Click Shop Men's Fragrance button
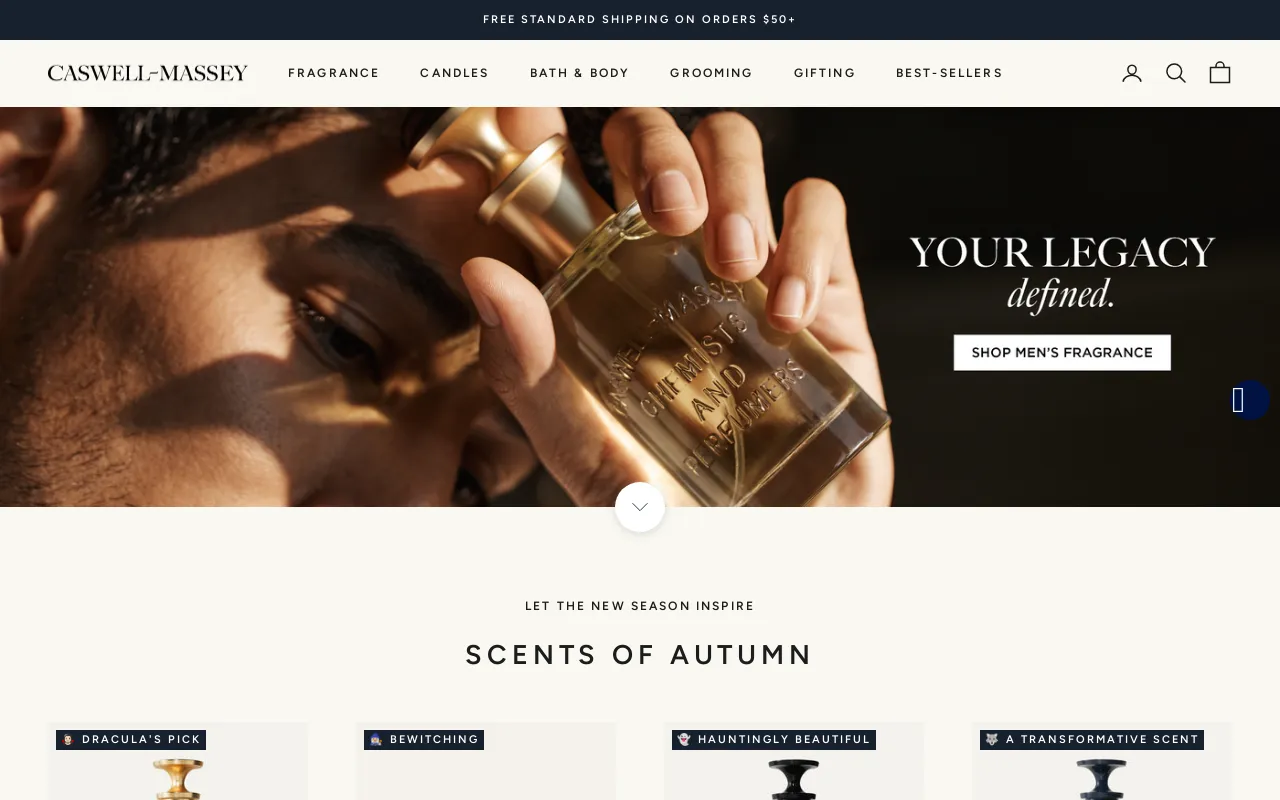The width and height of the screenshot is (1280, 800). (1062, 353)
